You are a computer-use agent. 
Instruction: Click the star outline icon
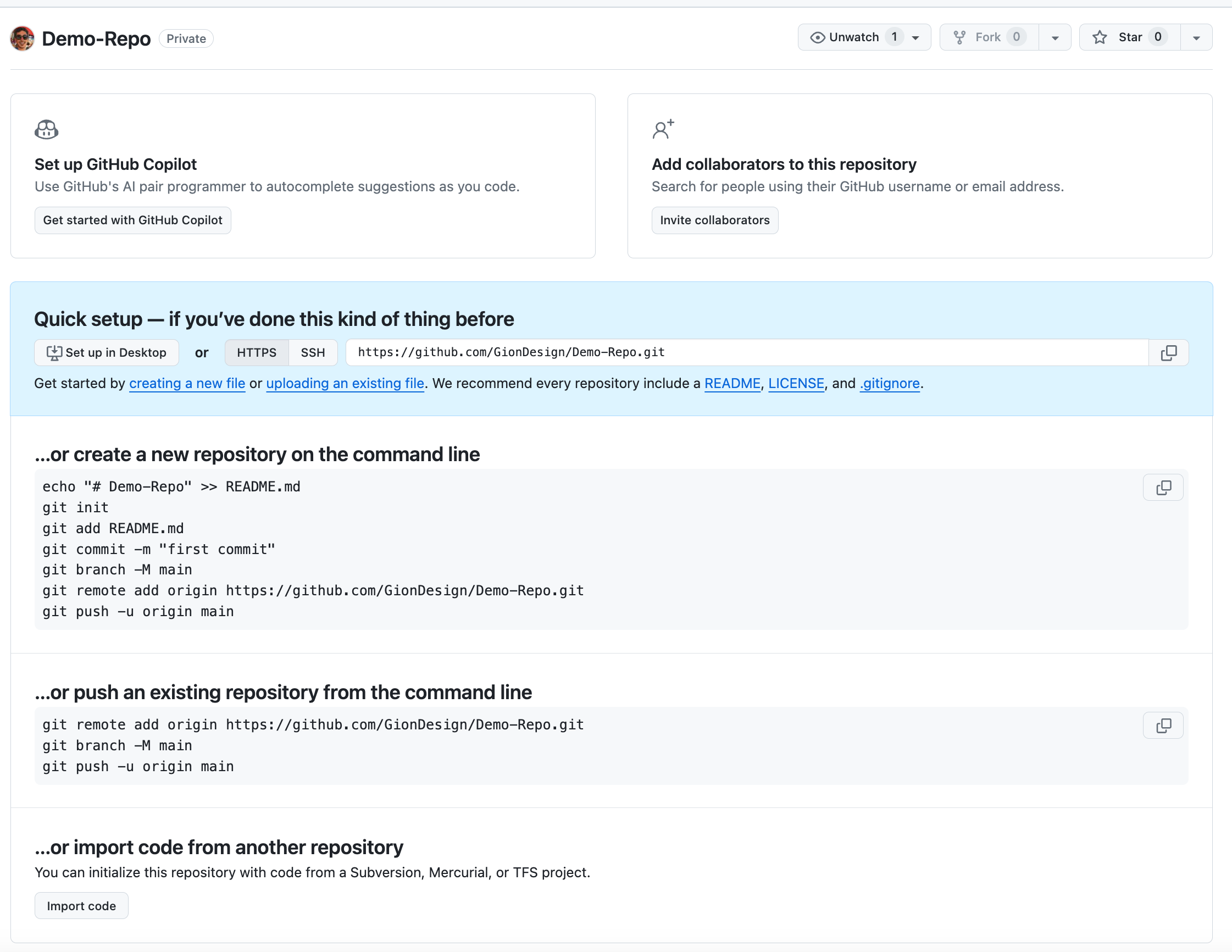[x=1100, y=37]
